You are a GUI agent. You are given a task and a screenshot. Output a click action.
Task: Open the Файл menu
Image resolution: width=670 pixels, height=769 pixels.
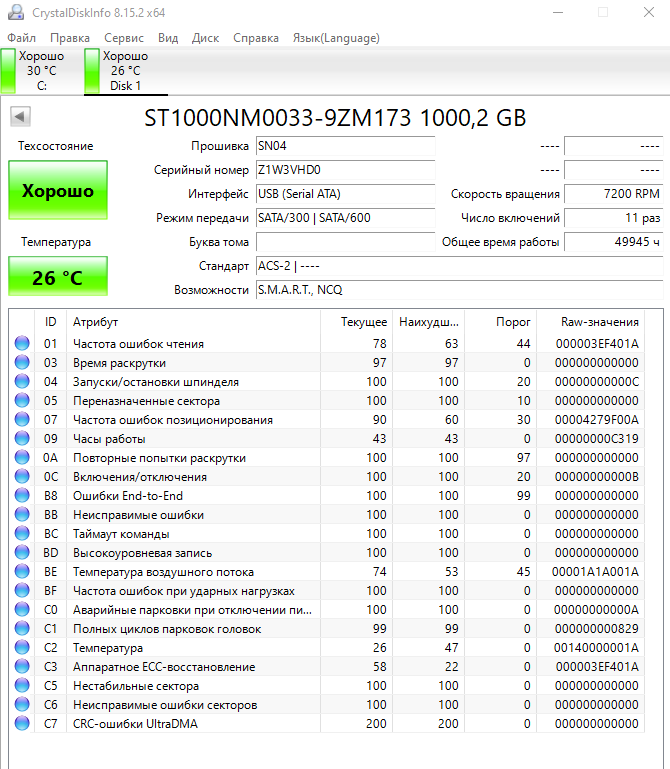(22, 38)
